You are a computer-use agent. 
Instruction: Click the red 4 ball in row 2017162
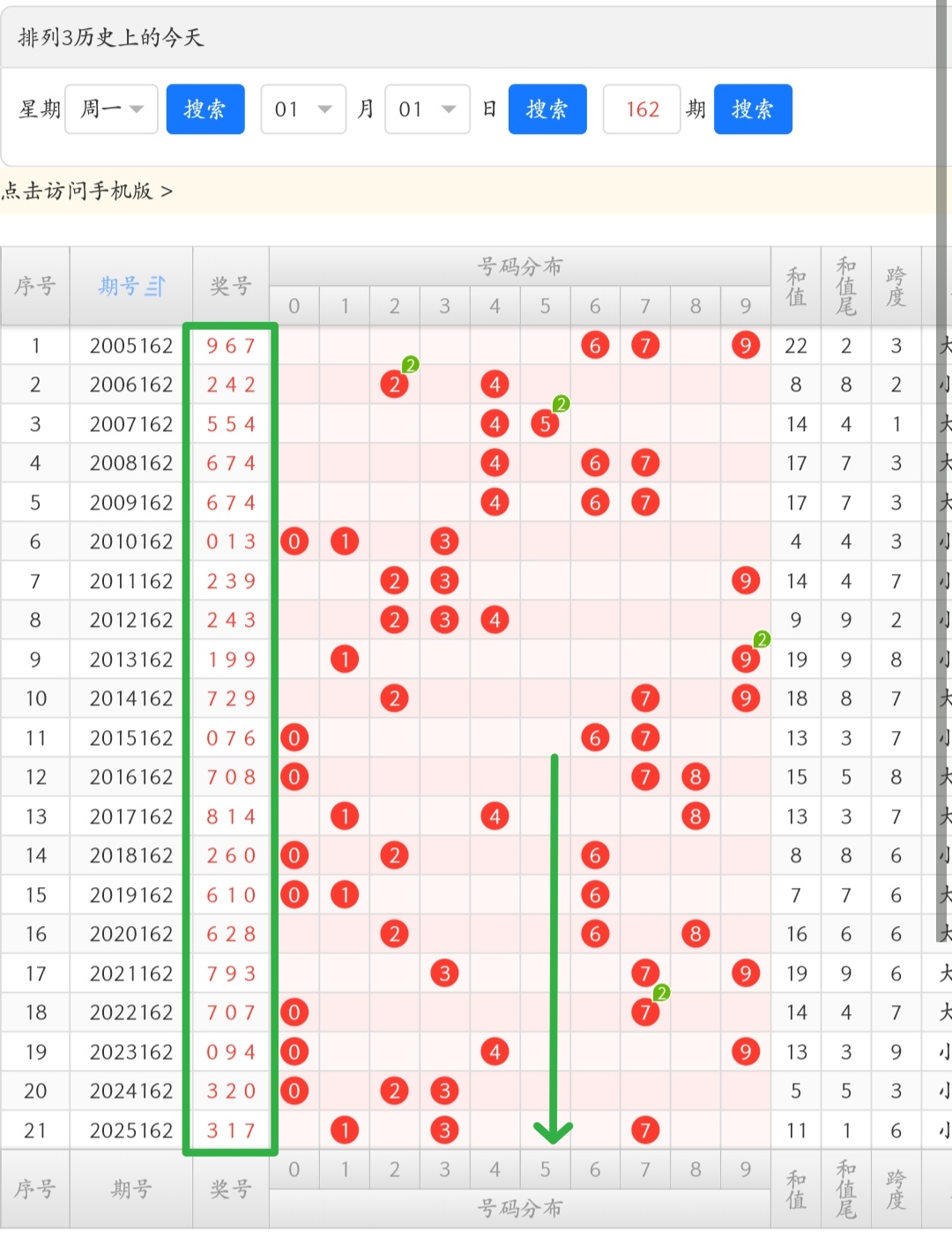point(495,817)
